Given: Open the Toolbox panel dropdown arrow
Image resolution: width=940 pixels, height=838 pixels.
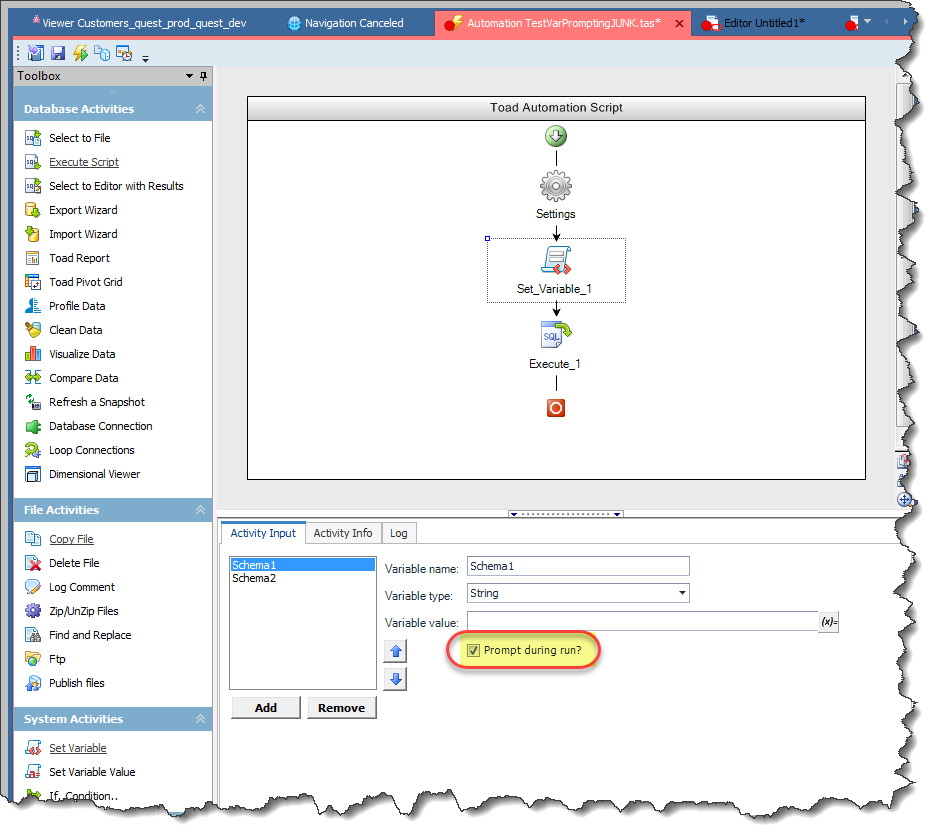Looking at the screenshot, I should click(189, 76).
